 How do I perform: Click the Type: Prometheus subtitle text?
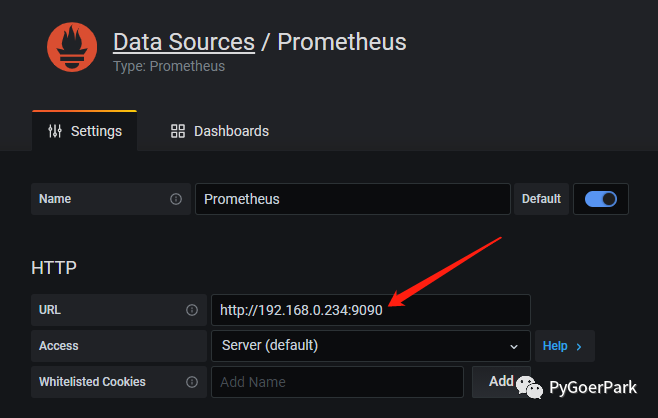[x=168, y=66]
